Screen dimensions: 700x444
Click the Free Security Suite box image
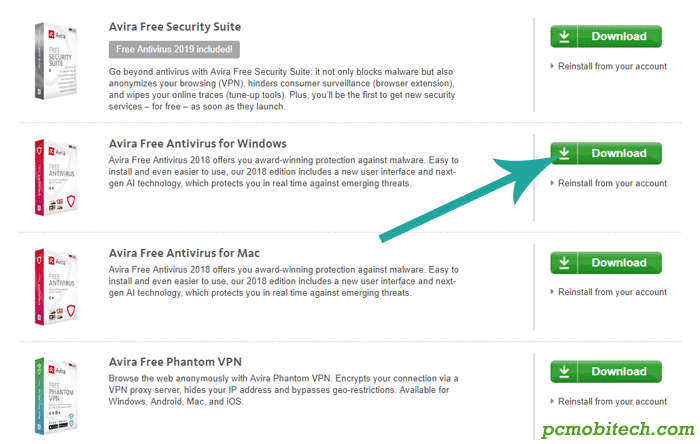[x=56, y=61]
